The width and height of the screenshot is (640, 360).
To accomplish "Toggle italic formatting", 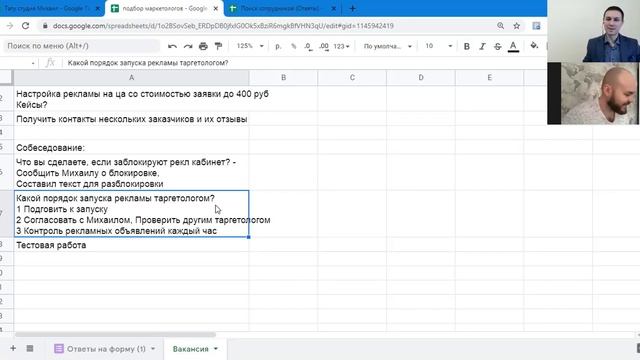I will [x=482, y=46].
